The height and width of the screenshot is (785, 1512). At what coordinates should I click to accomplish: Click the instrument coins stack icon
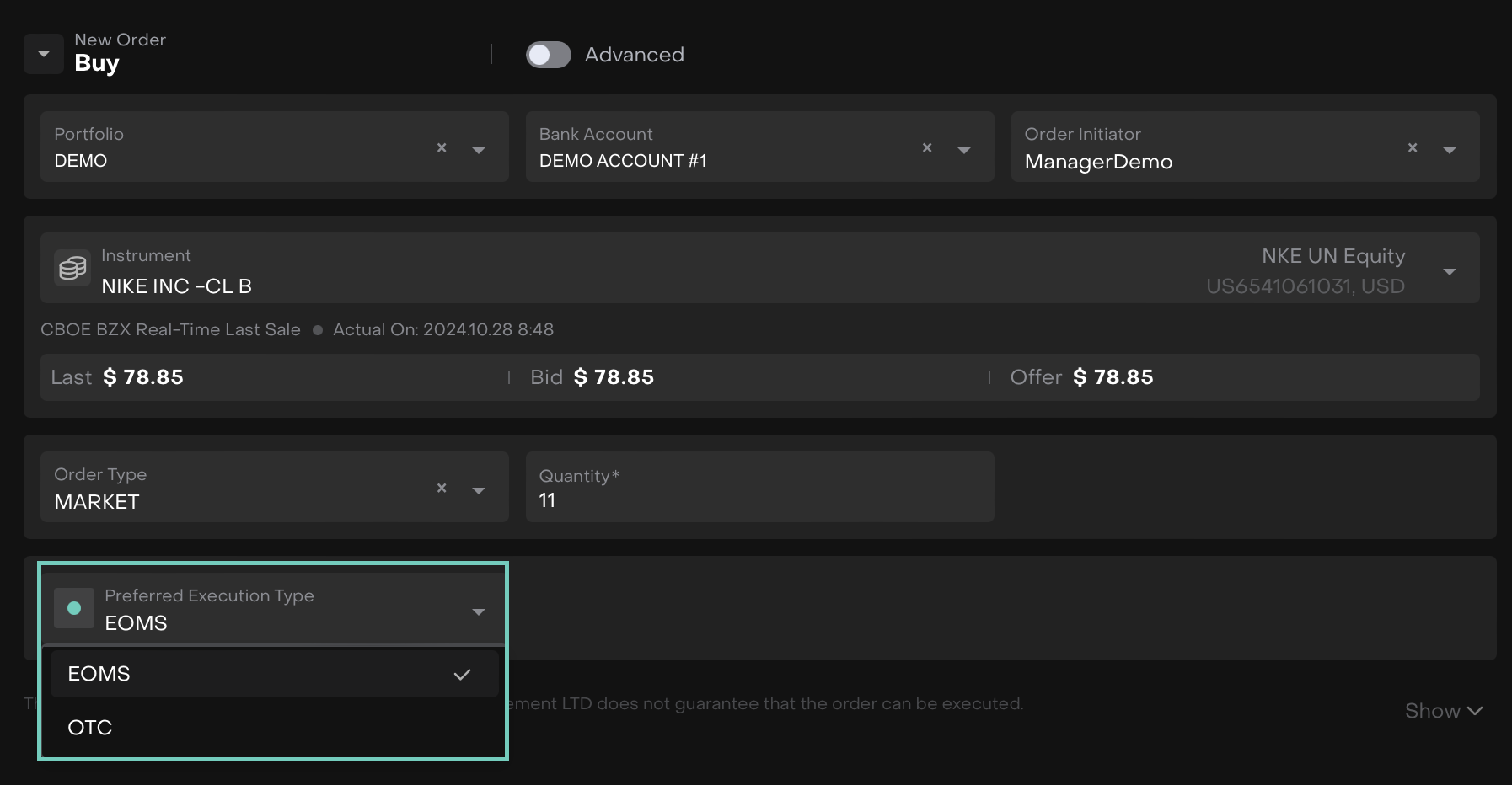tap(72, 268)
